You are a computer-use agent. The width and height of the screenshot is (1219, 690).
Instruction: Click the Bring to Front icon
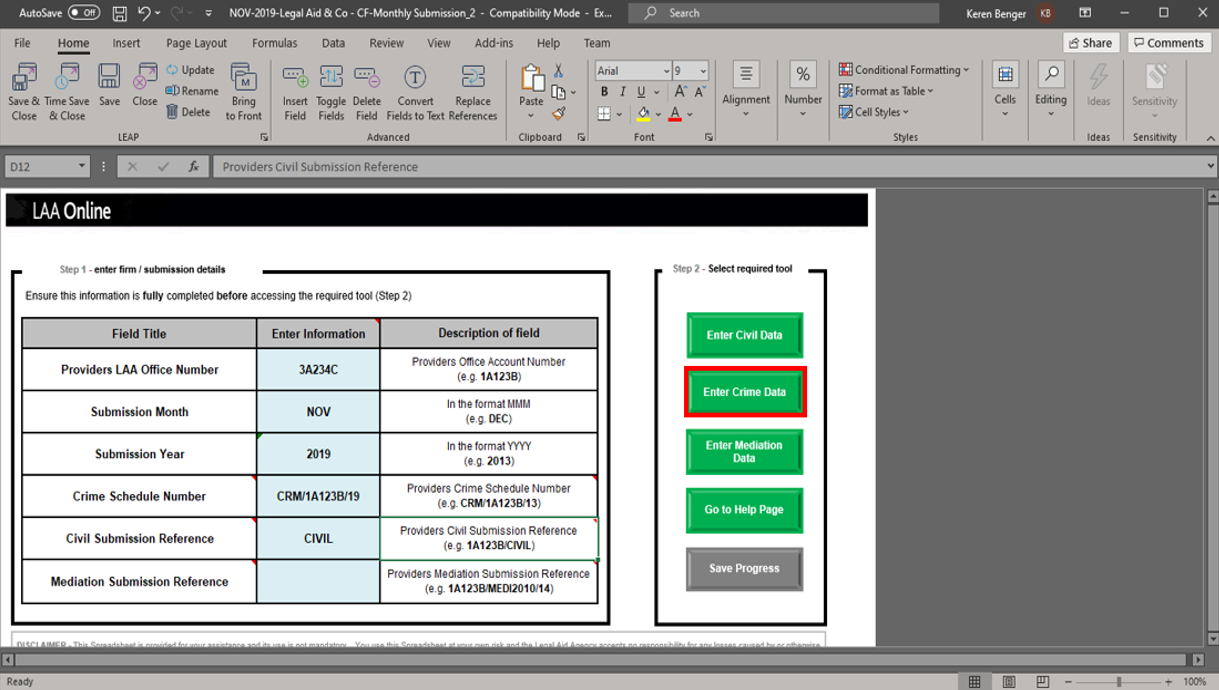(244, 78)
